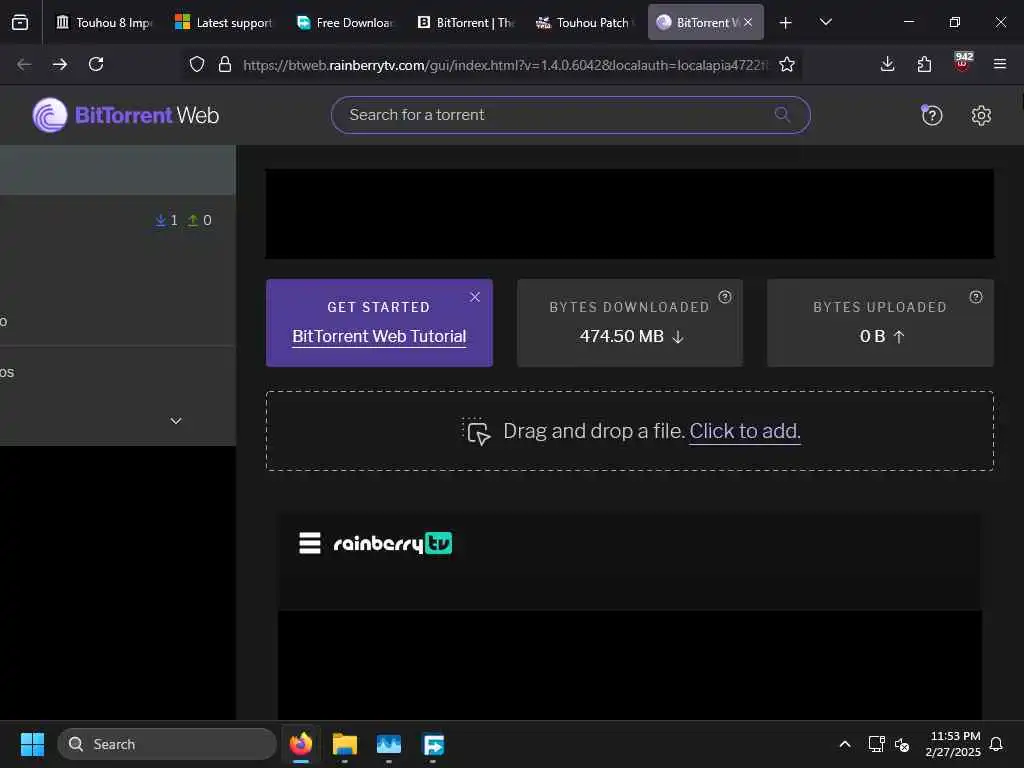Open the blue arrow window app in taskbar
This screenshot has height=768, width=1024.
[433, 744]
